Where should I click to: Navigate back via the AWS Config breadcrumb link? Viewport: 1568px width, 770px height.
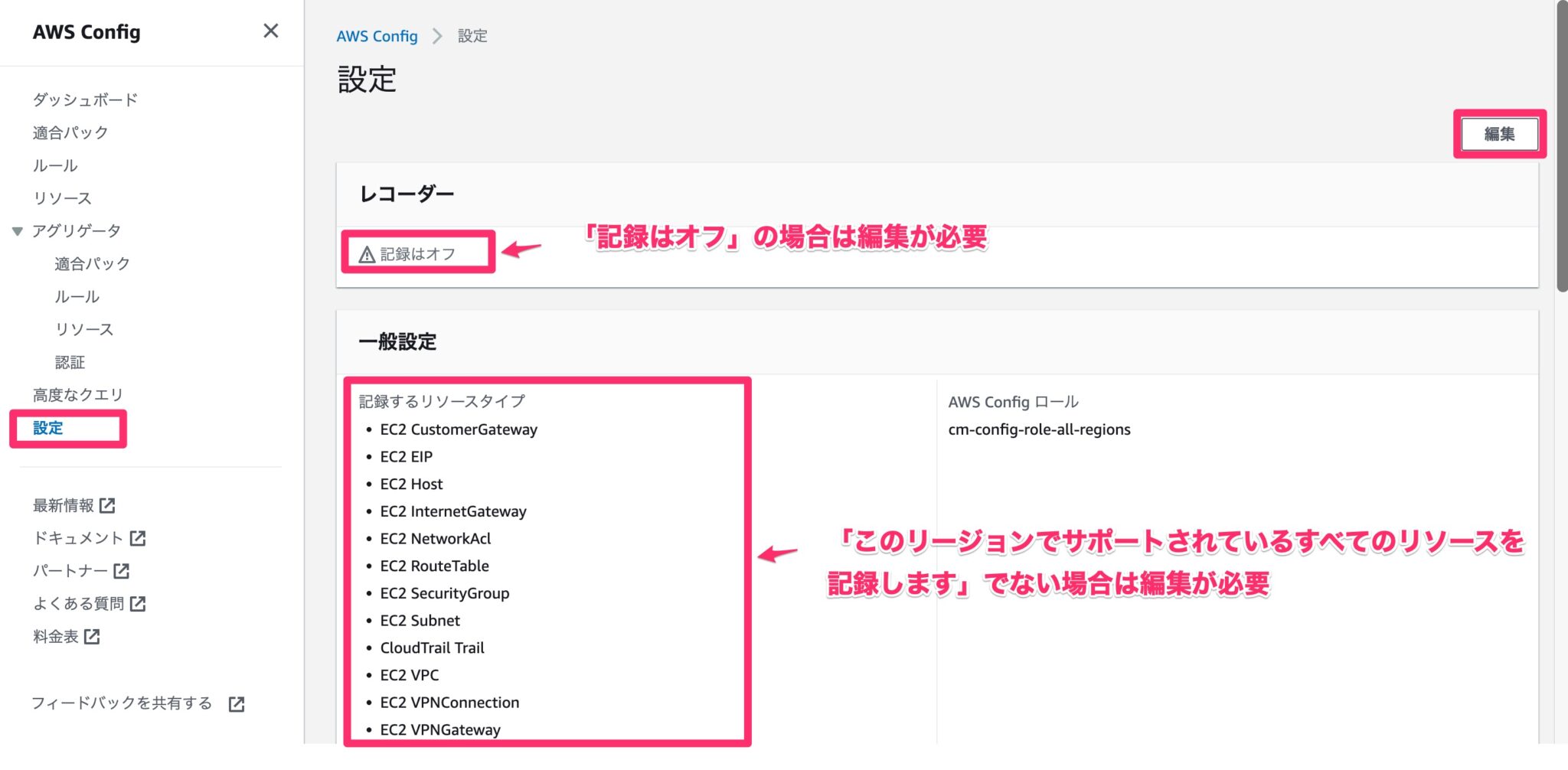(x=377, y=35)
